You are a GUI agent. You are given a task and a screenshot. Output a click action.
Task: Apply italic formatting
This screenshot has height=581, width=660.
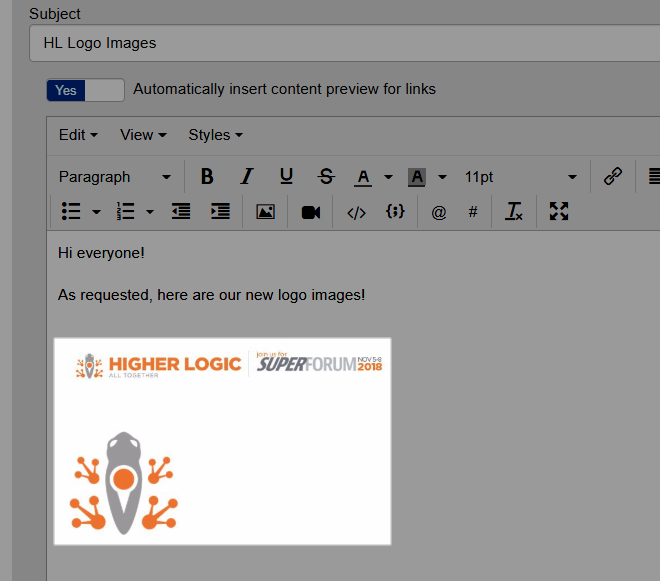click(x=247, y=176)
